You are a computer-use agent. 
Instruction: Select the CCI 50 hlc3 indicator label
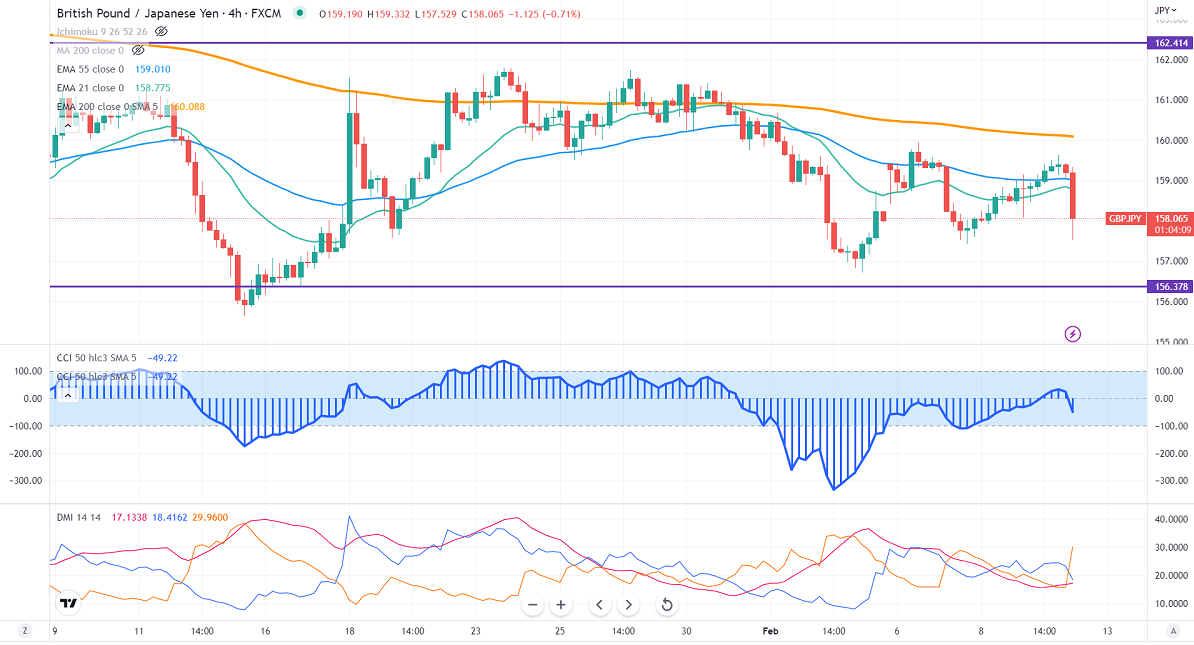pos(97,358)
